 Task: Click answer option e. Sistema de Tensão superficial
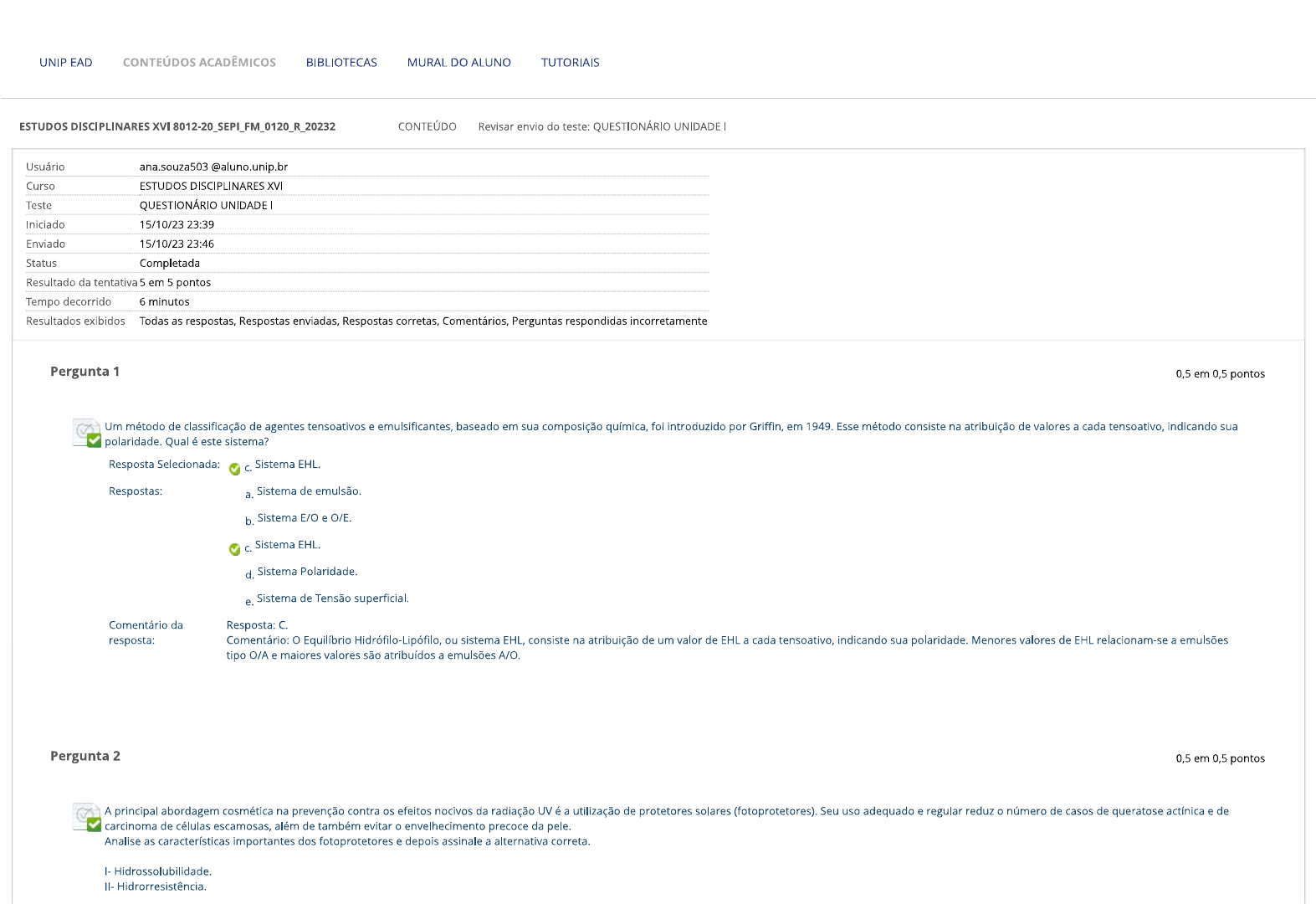[x=332, y=598]
